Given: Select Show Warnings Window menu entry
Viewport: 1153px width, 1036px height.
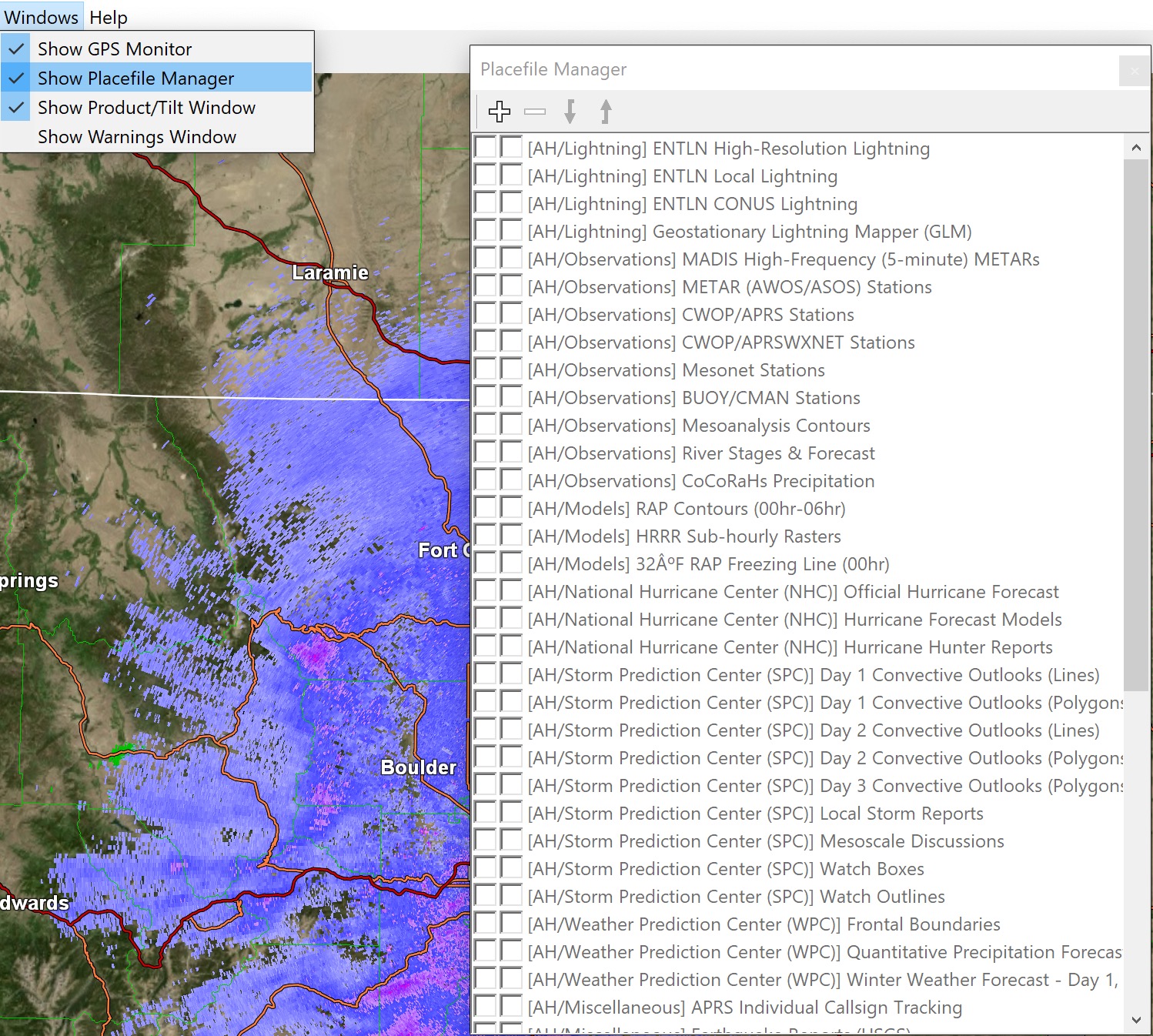Looking at the screenshot, I should point(157,137).
